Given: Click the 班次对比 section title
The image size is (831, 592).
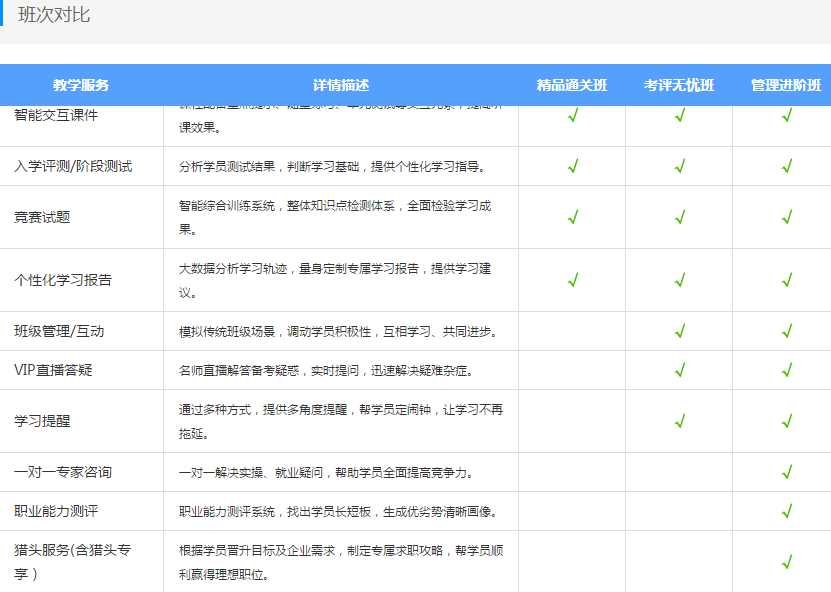Looking at the screenshot, I should 51,16.
